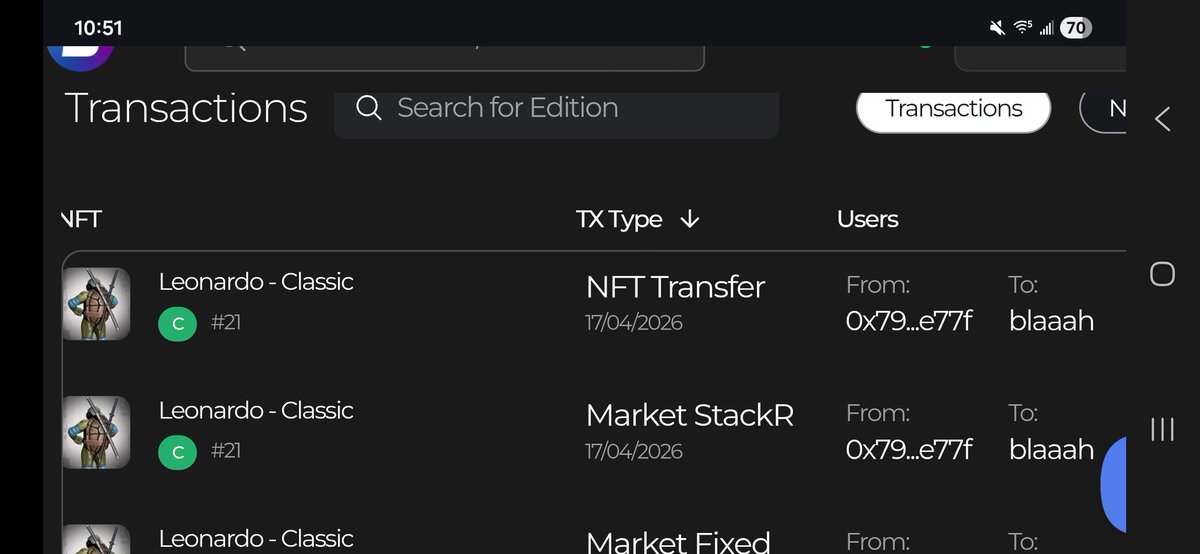
Task: Tap the blue floating button at right edge
Action: coord(1113,485)
